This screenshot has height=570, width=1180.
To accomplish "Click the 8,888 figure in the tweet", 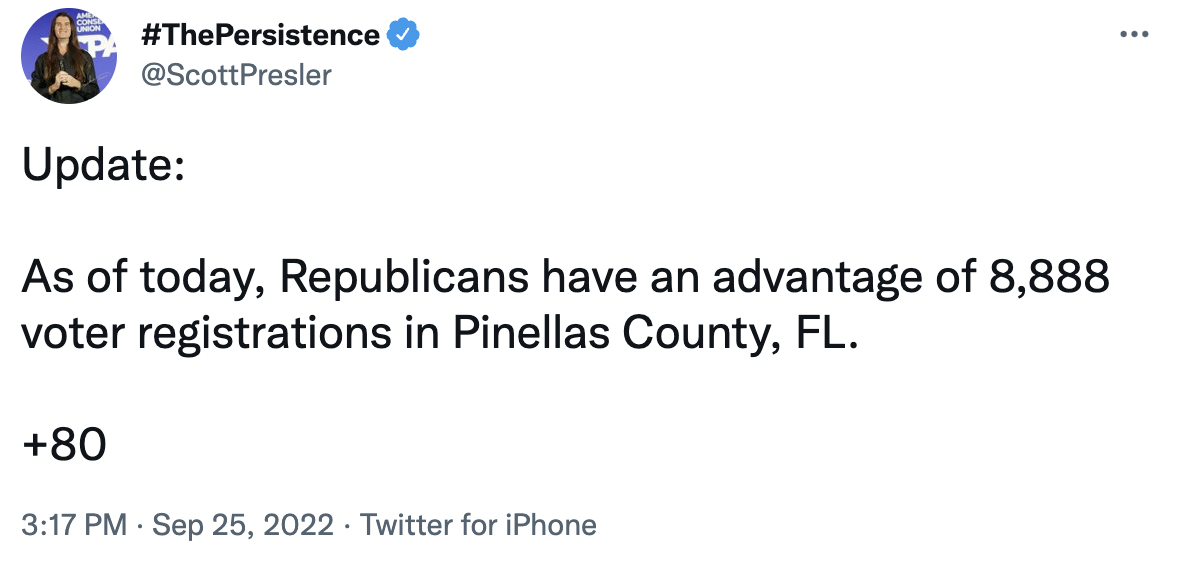I will (x=1048, y=277).
